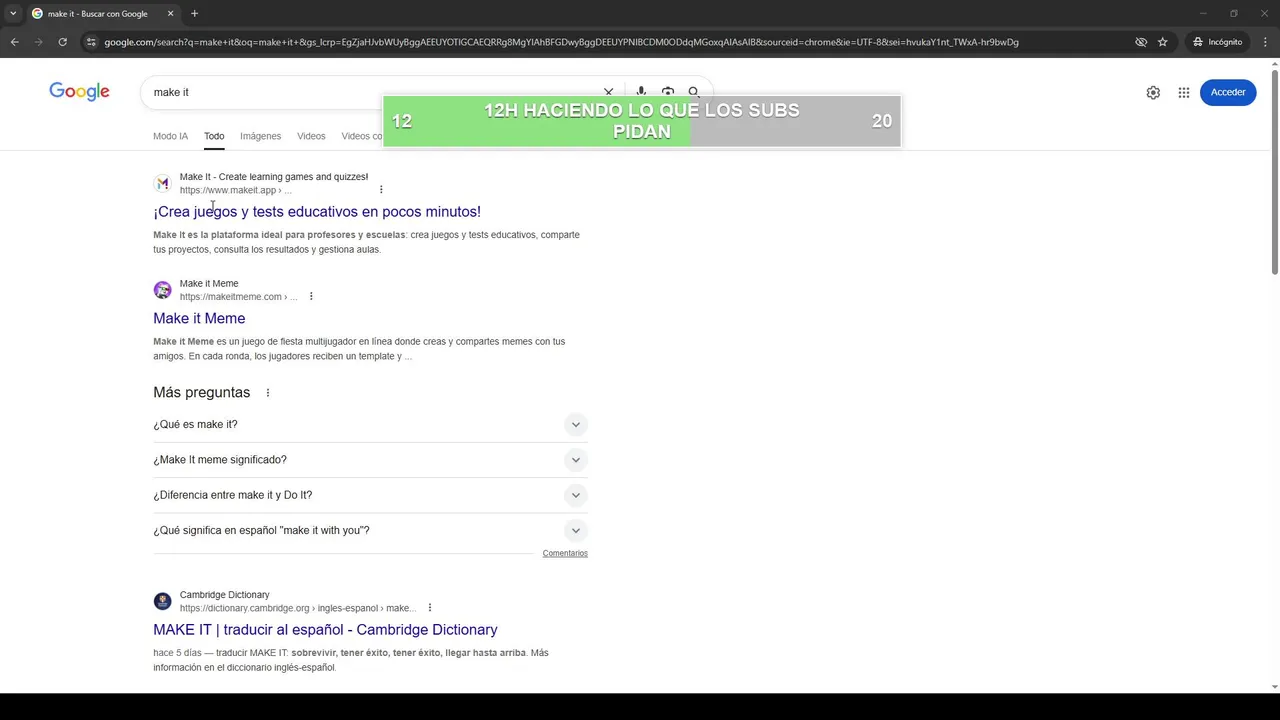Switch to Imágenes tab
This screenshot has height=720, width=1280.
pyautogui.click(x=260, y=136)
